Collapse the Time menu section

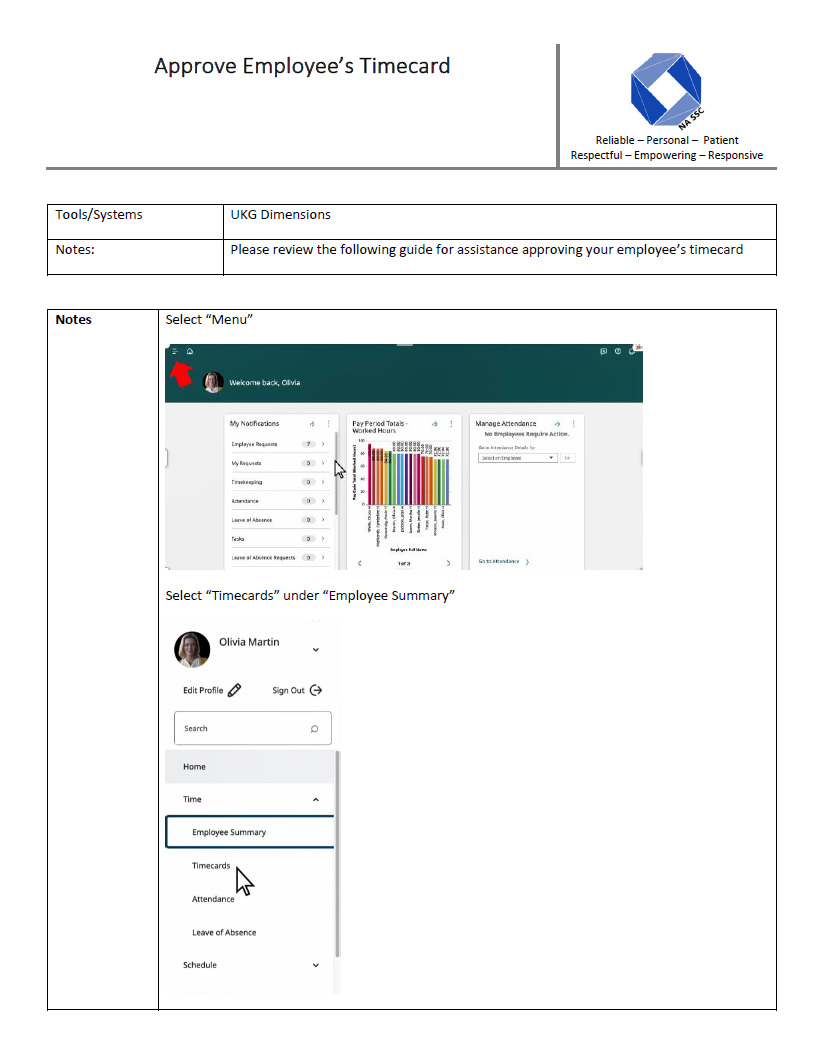(x=316, y=800)
